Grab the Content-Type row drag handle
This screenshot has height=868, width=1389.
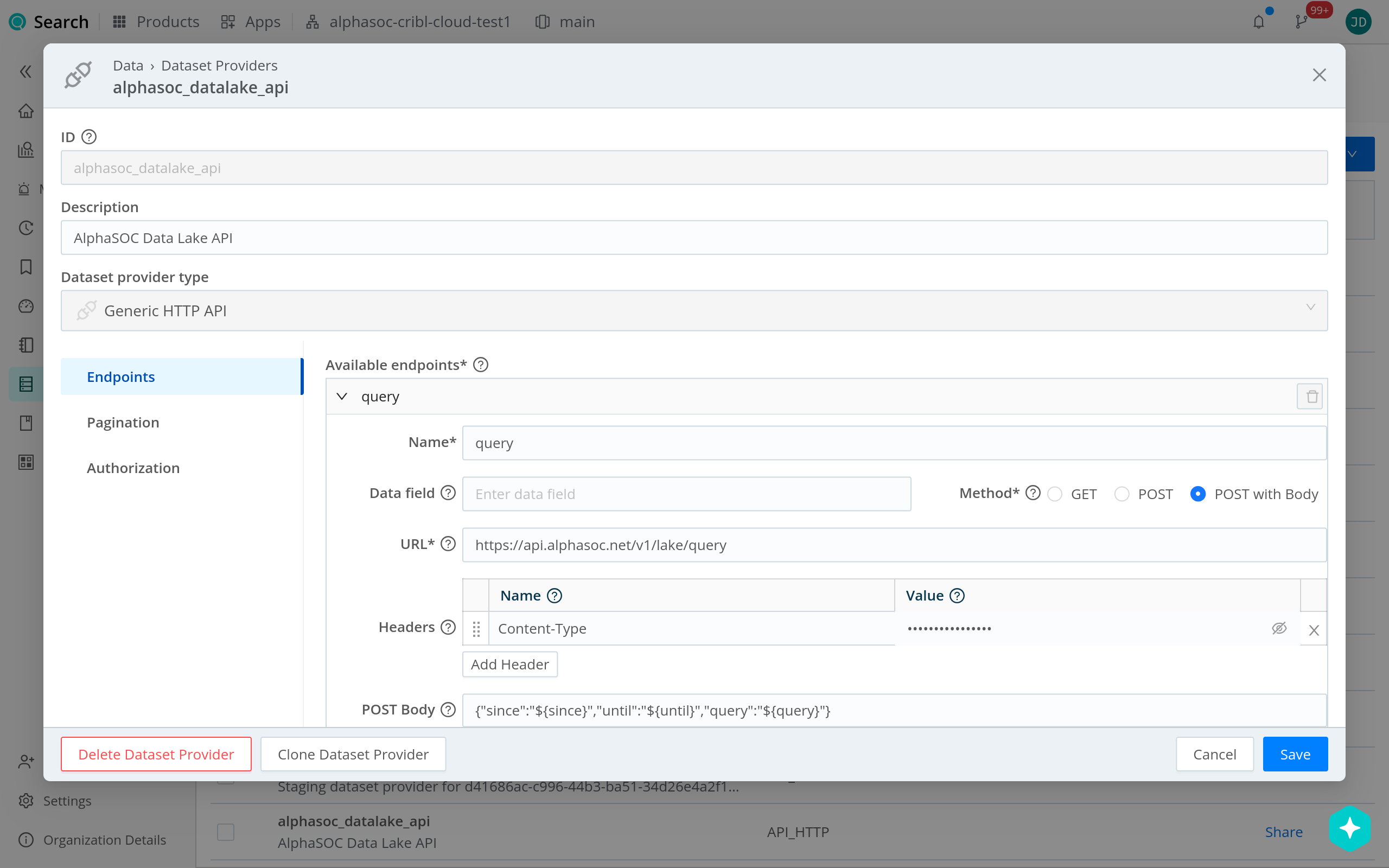pyautogui.click(x=476, y=629)
